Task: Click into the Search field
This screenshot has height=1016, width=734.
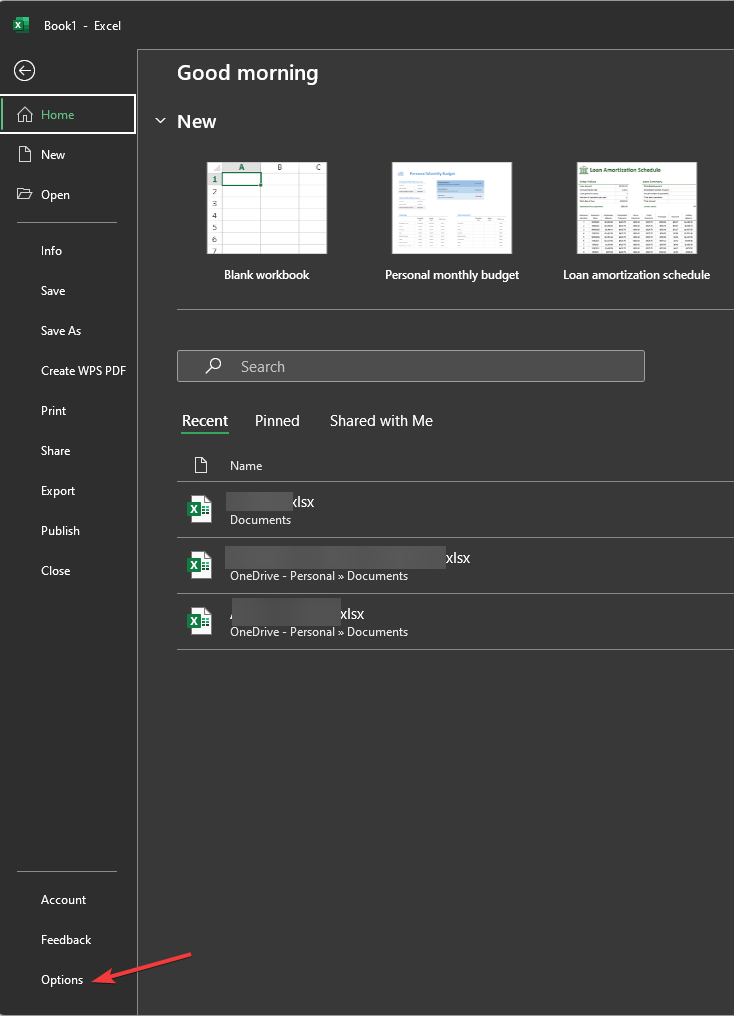Action: (x=411, y=366)
